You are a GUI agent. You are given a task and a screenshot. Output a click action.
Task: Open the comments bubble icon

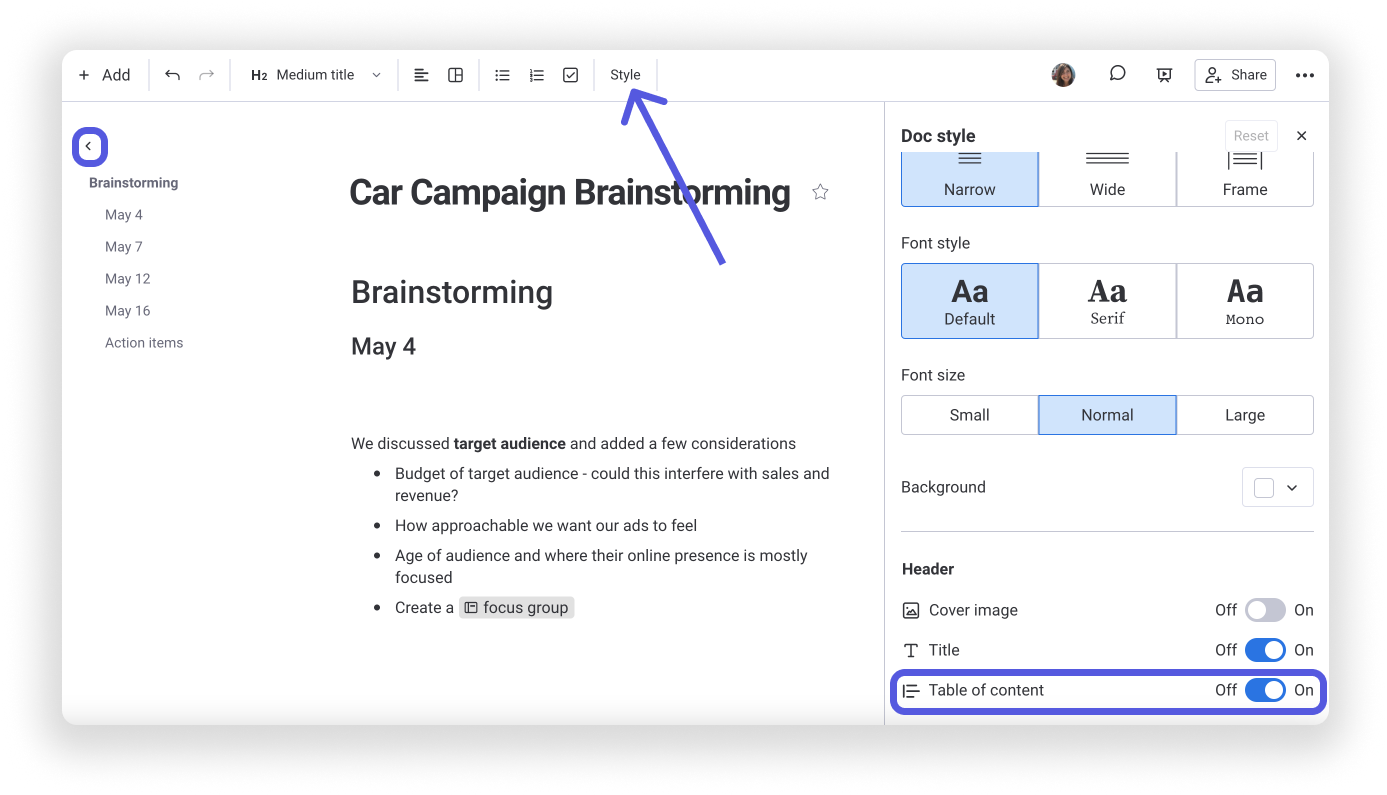tap(1117, 74)
